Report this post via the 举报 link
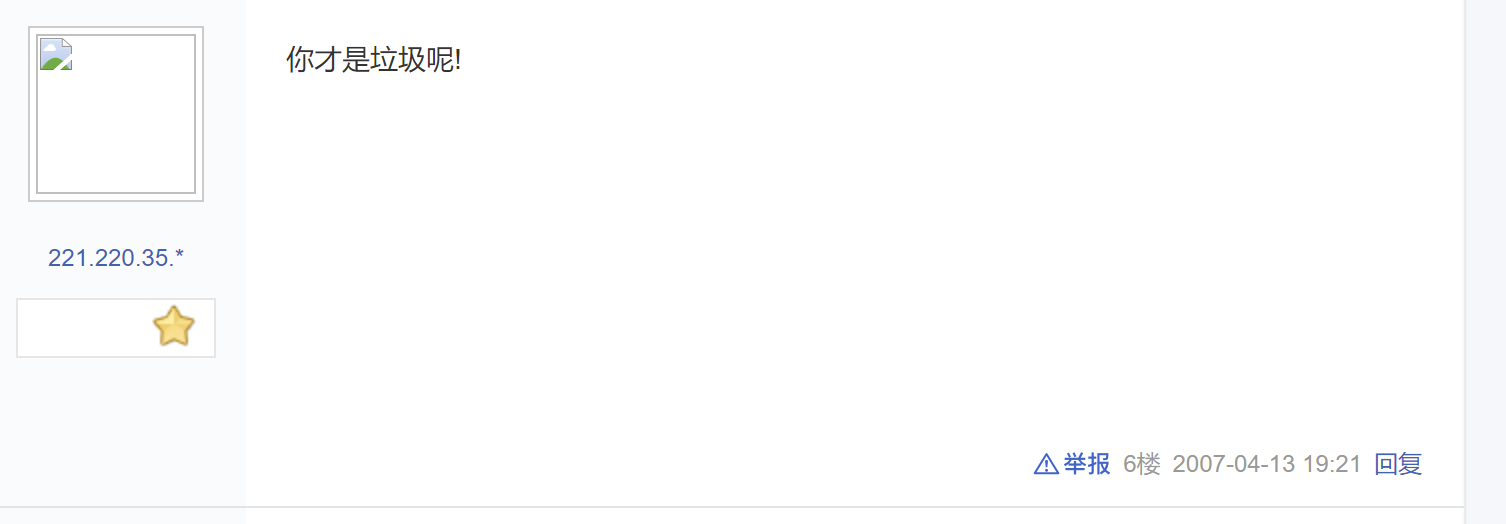Screen dimensions: 1506x524 (x=1086, y=464)
